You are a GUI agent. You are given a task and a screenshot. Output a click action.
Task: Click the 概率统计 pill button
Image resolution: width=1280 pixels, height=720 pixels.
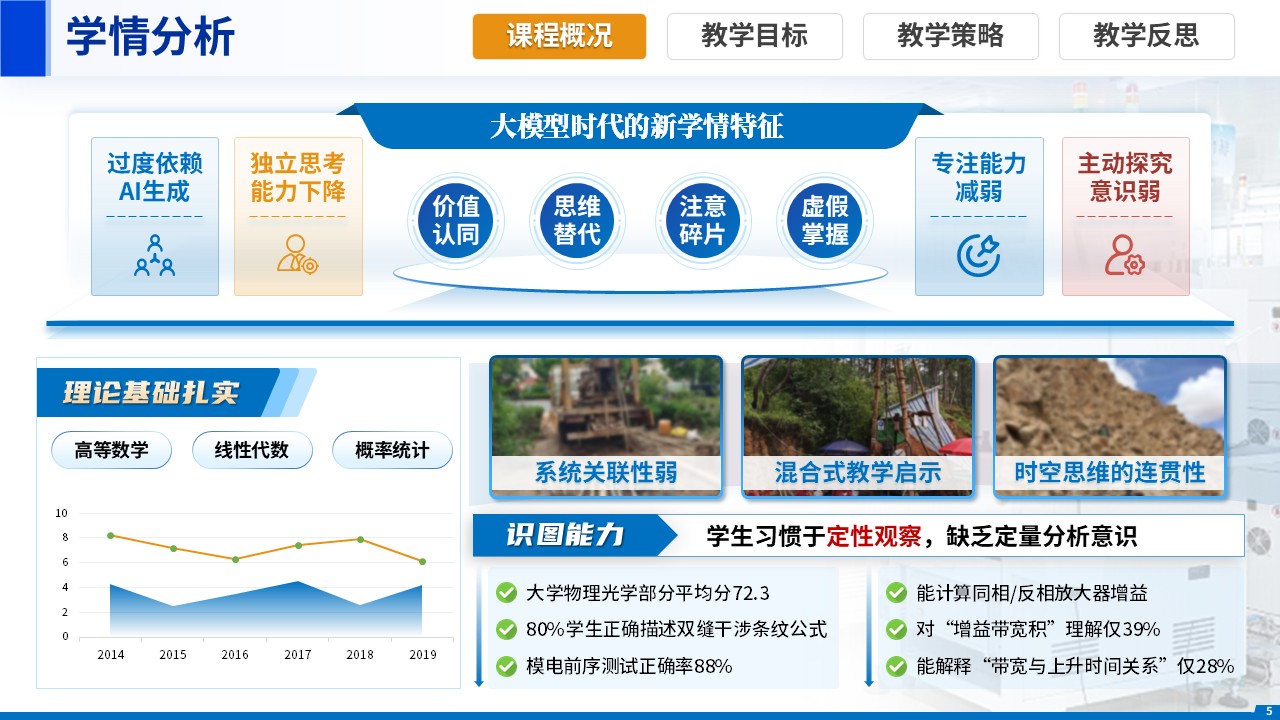(392, 451)
